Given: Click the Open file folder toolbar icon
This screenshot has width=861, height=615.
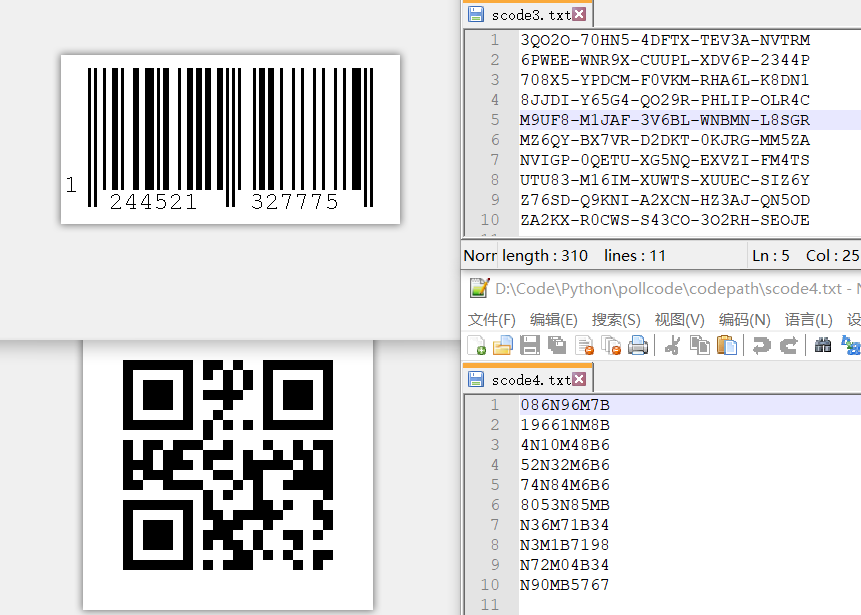Looking at the screenshot, I should coord(502,345).
